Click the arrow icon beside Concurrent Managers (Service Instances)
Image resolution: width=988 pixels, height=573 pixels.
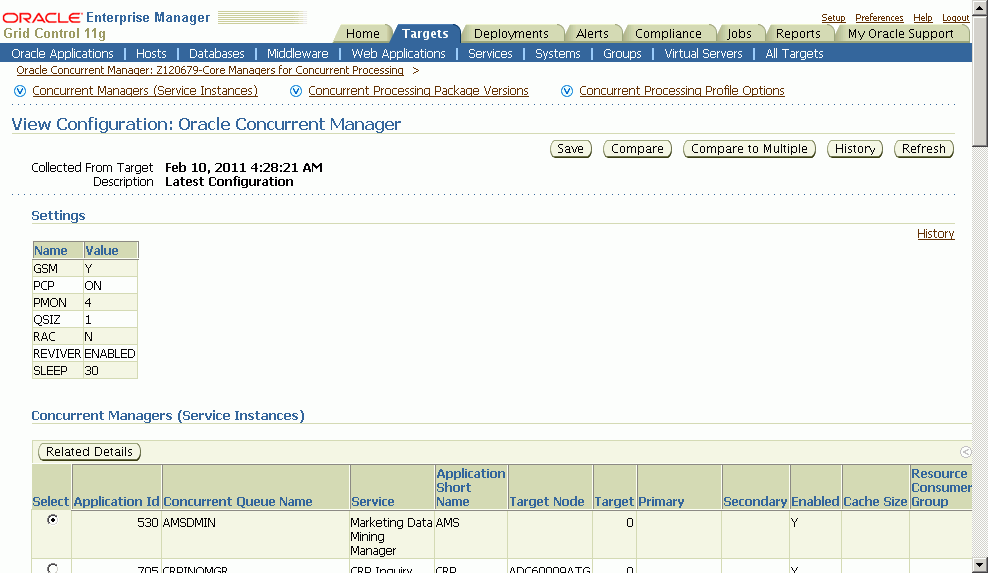[x=20, y=91]
